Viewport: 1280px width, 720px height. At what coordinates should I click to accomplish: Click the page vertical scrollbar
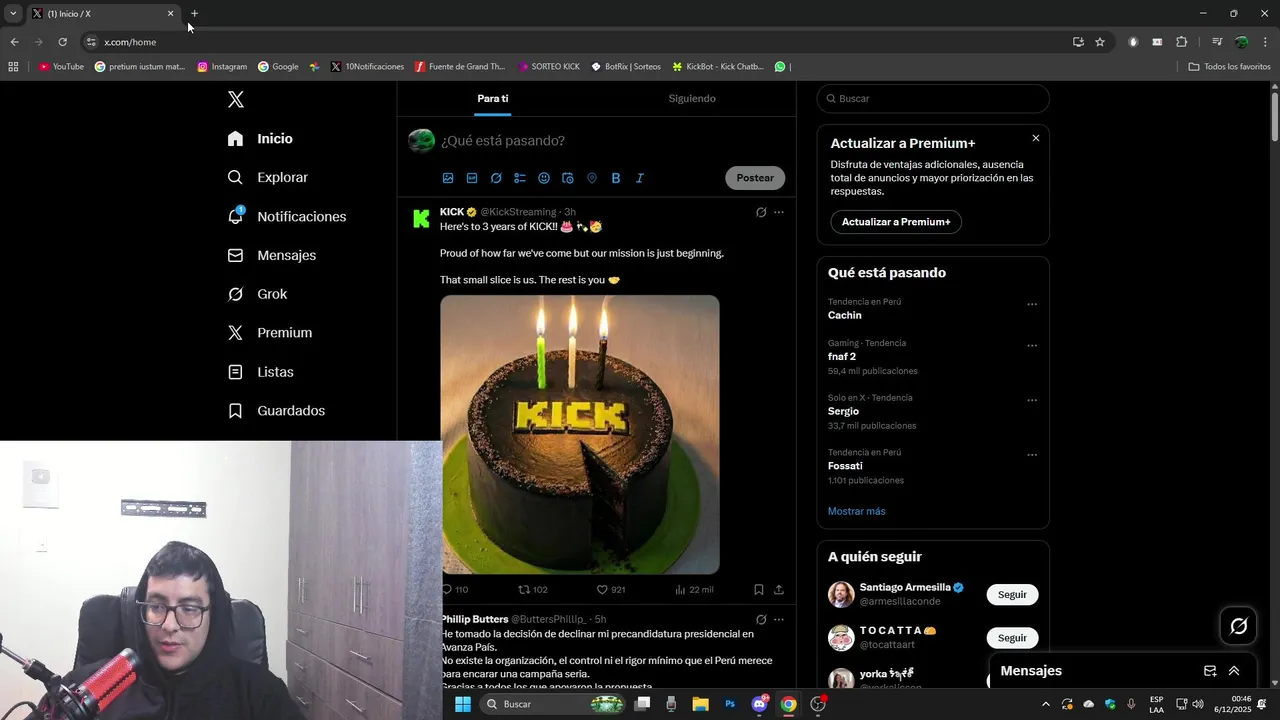point(1274,115)
